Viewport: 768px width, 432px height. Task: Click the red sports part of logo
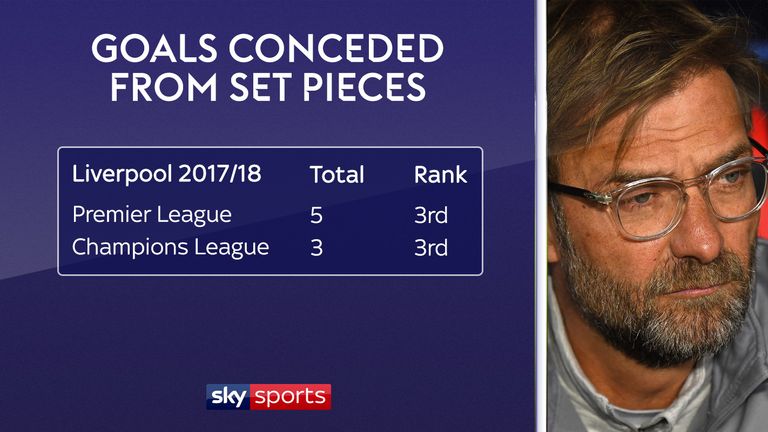290,396
